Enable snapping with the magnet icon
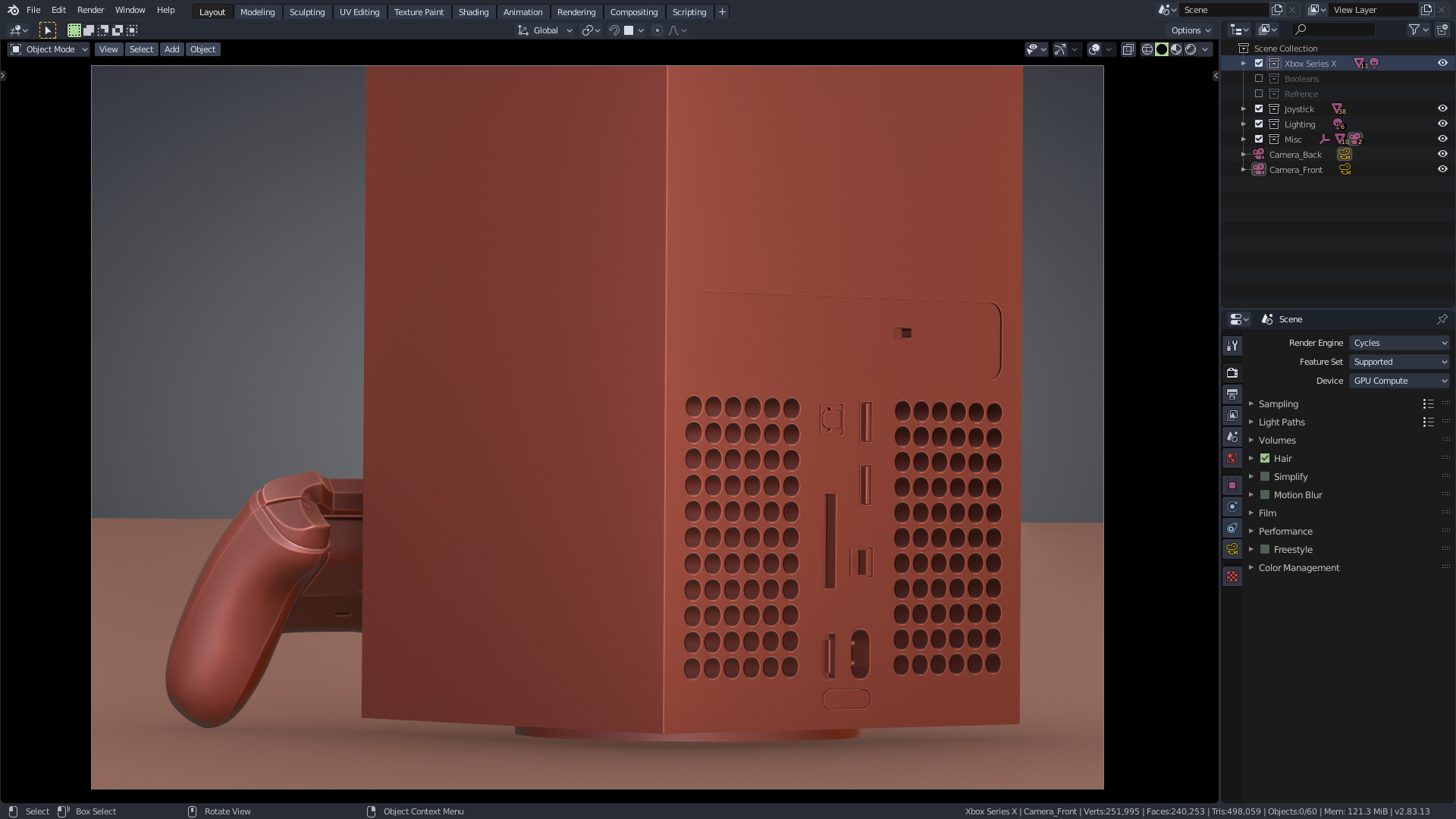This screenshot has height=819, width=1456. coord(613,30)
